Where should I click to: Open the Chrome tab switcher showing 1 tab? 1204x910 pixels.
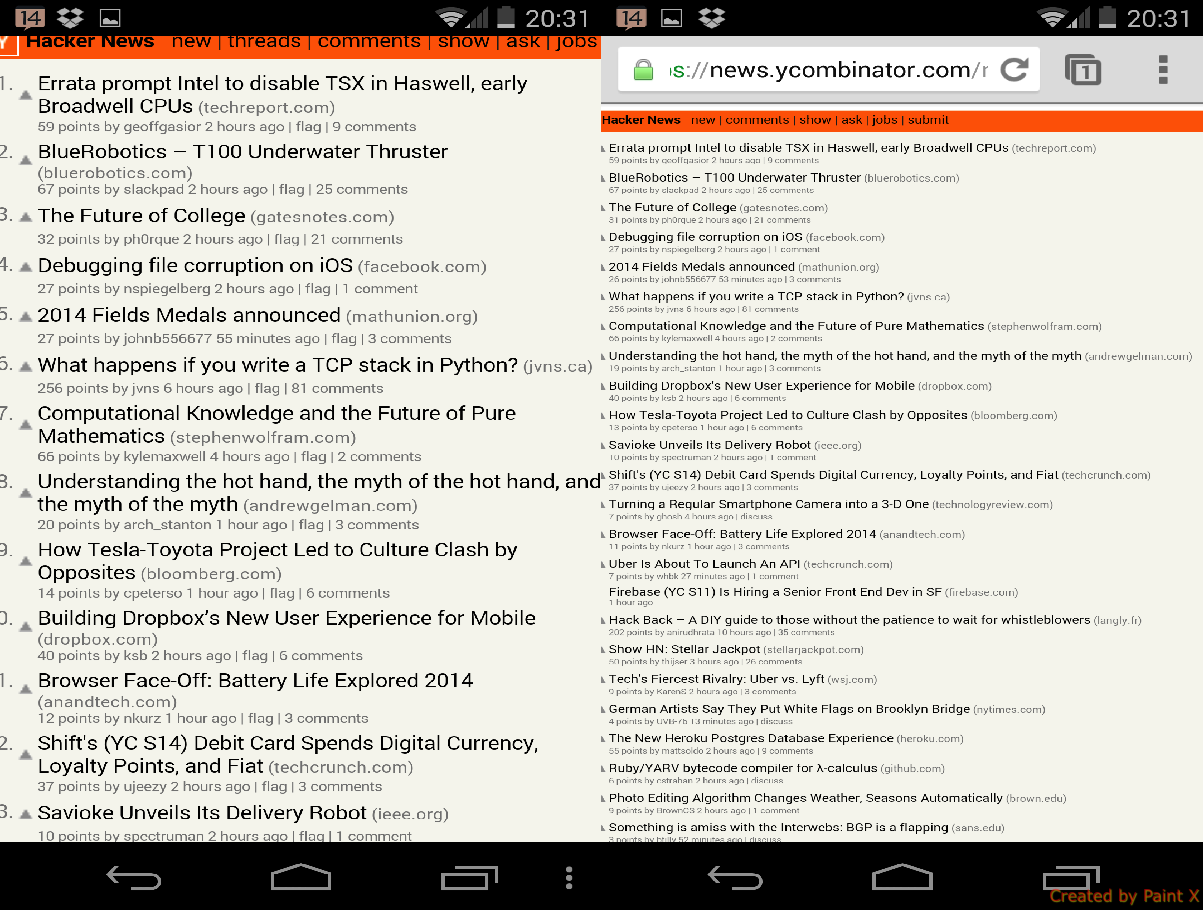pos(1083,70)
